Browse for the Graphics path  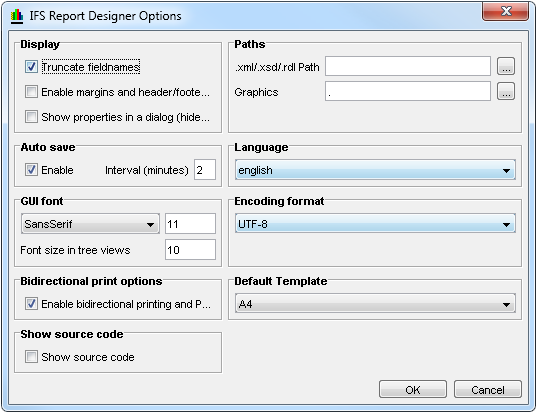tap(506, 91)
